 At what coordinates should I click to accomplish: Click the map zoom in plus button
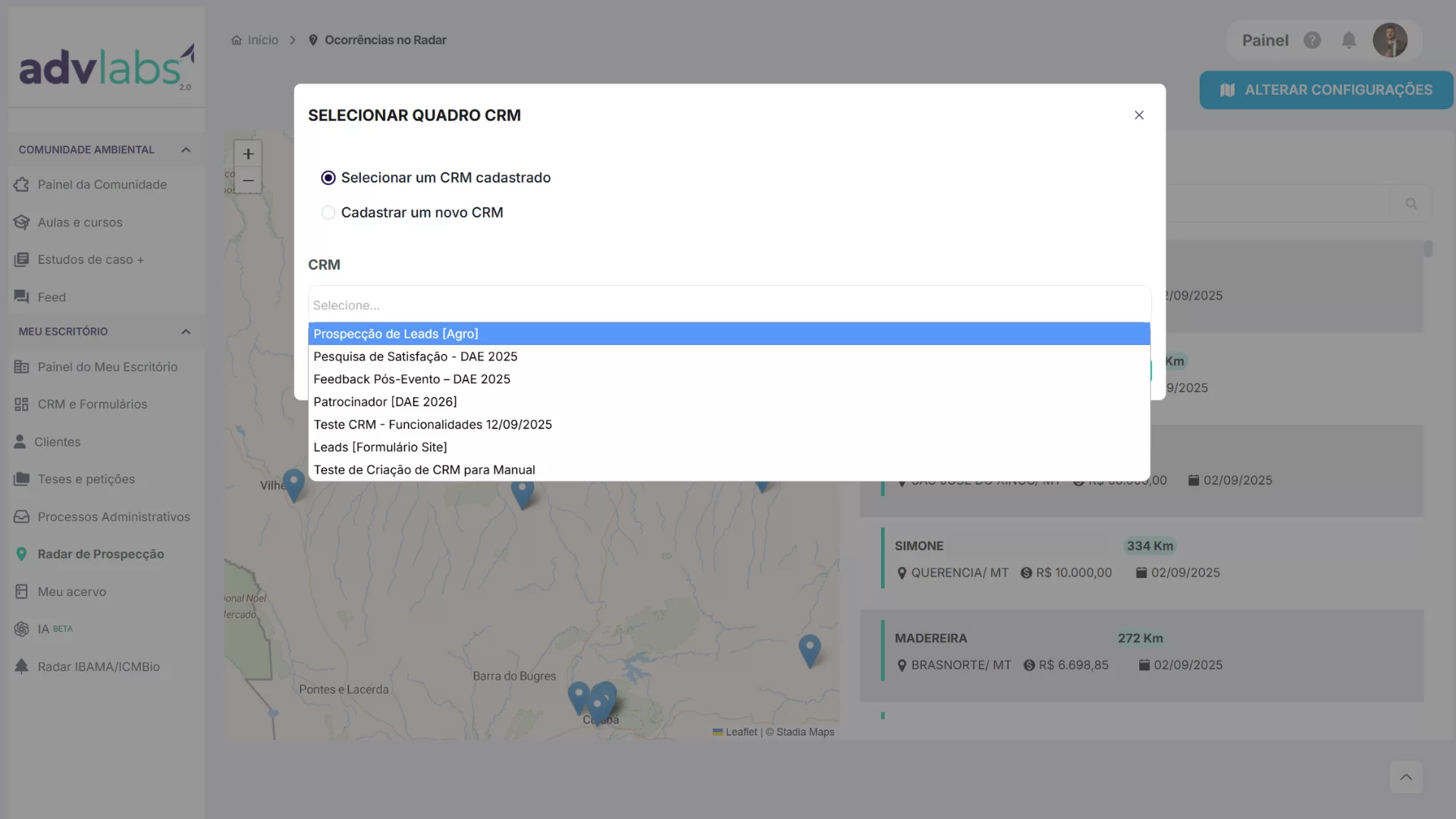(x=248, y=154)
